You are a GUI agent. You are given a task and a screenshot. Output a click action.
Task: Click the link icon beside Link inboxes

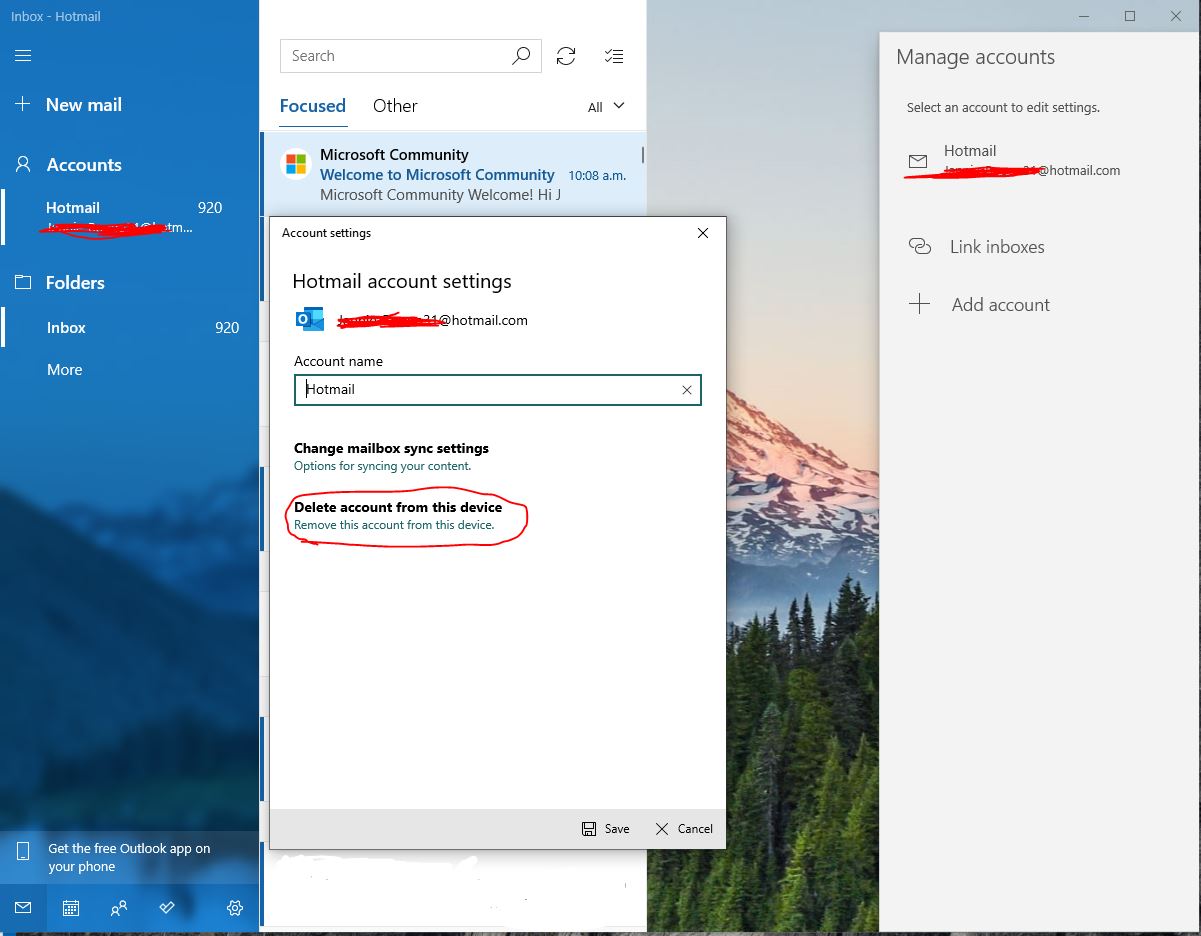tap(919, 246)
